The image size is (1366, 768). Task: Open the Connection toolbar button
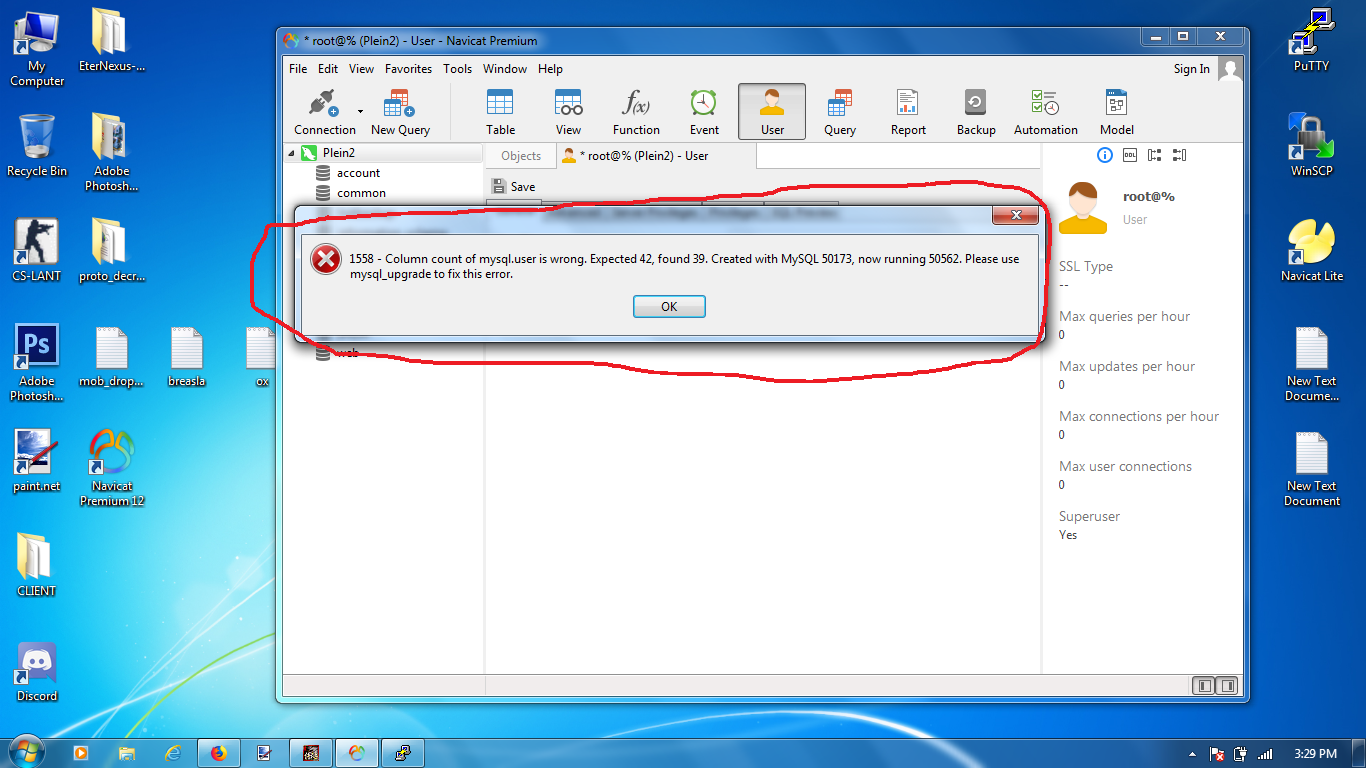pos(324,112)
